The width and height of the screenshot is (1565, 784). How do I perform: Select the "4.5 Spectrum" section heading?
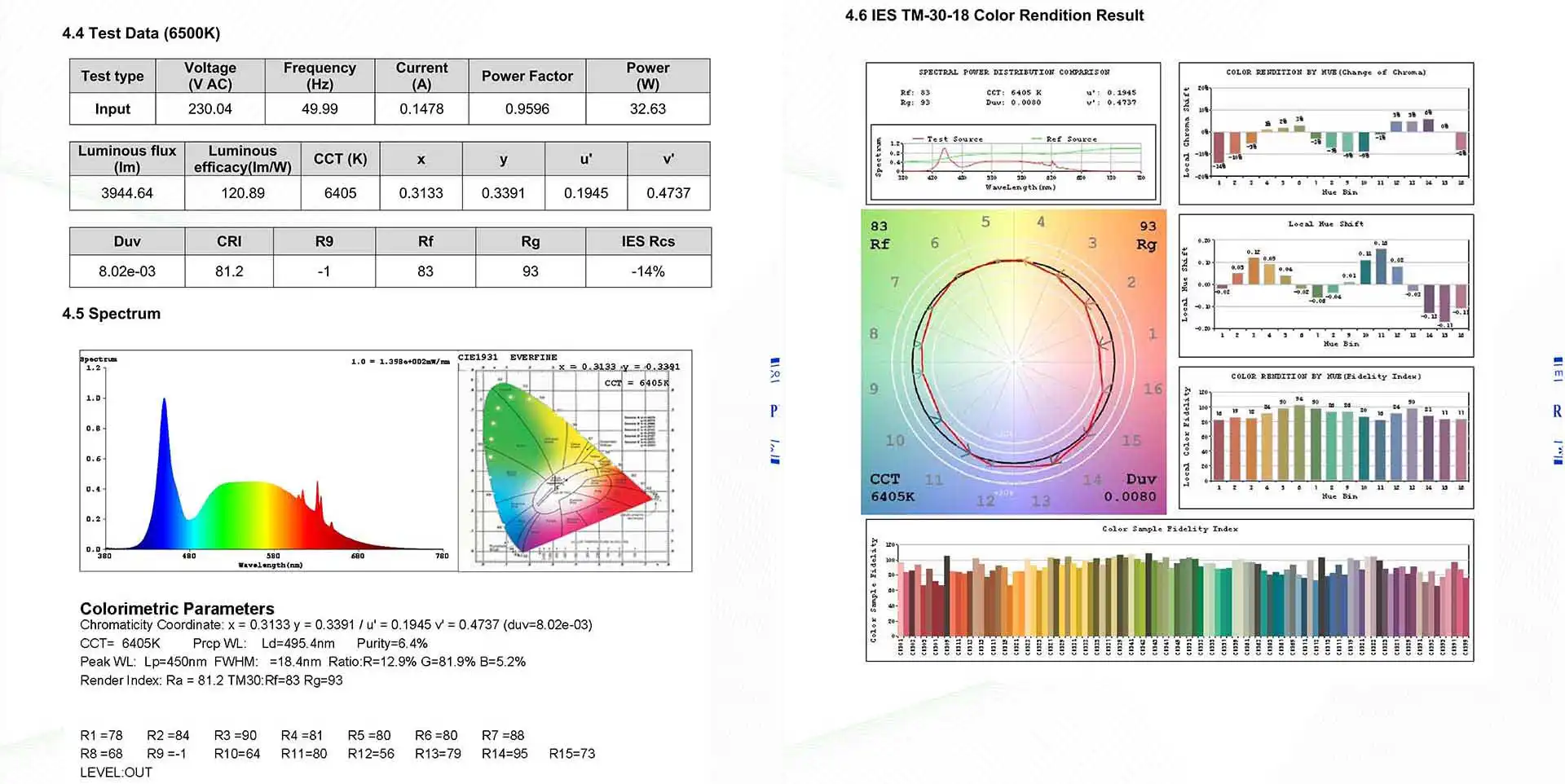pos(111,314)
